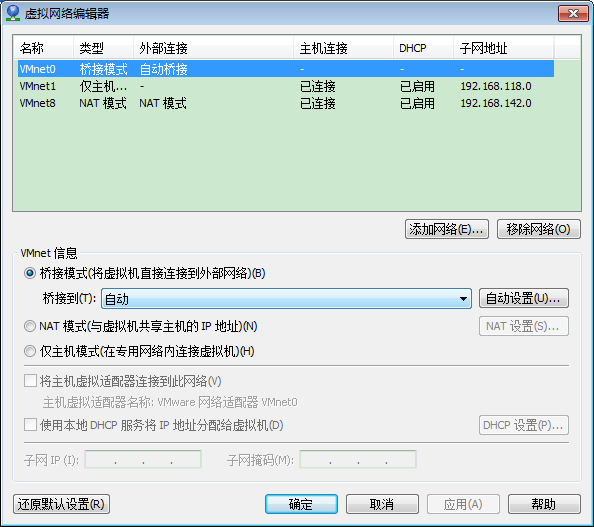
Task: Click the NAT 设置(S)... button
Action: point(524,326)
